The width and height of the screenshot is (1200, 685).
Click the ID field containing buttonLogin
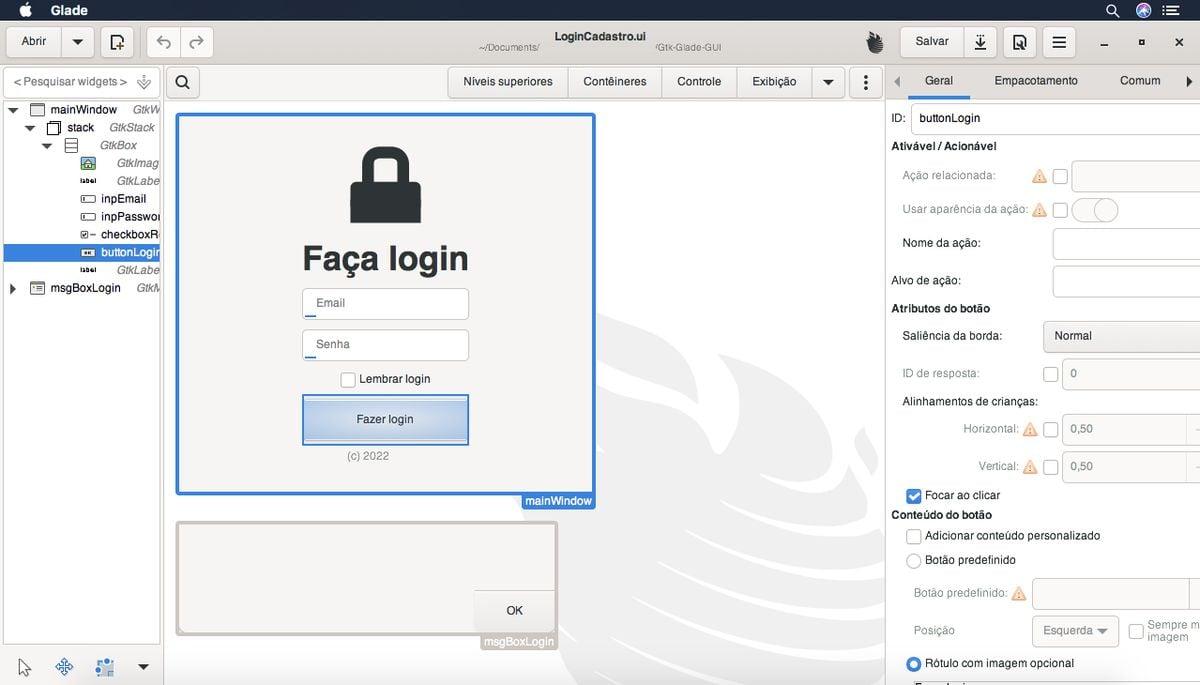[x=1055, y=118]
